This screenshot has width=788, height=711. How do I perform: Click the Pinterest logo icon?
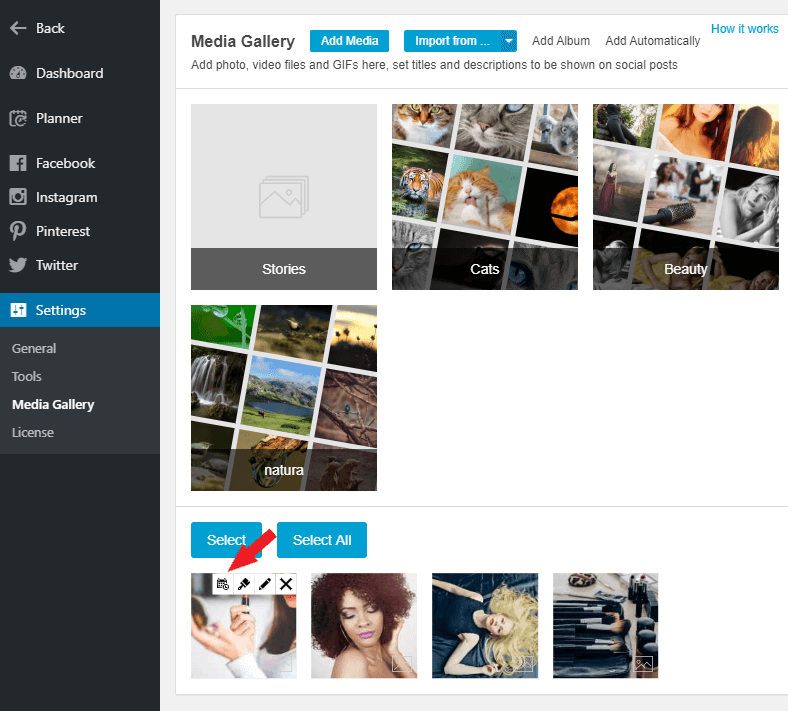click(18, 231)
